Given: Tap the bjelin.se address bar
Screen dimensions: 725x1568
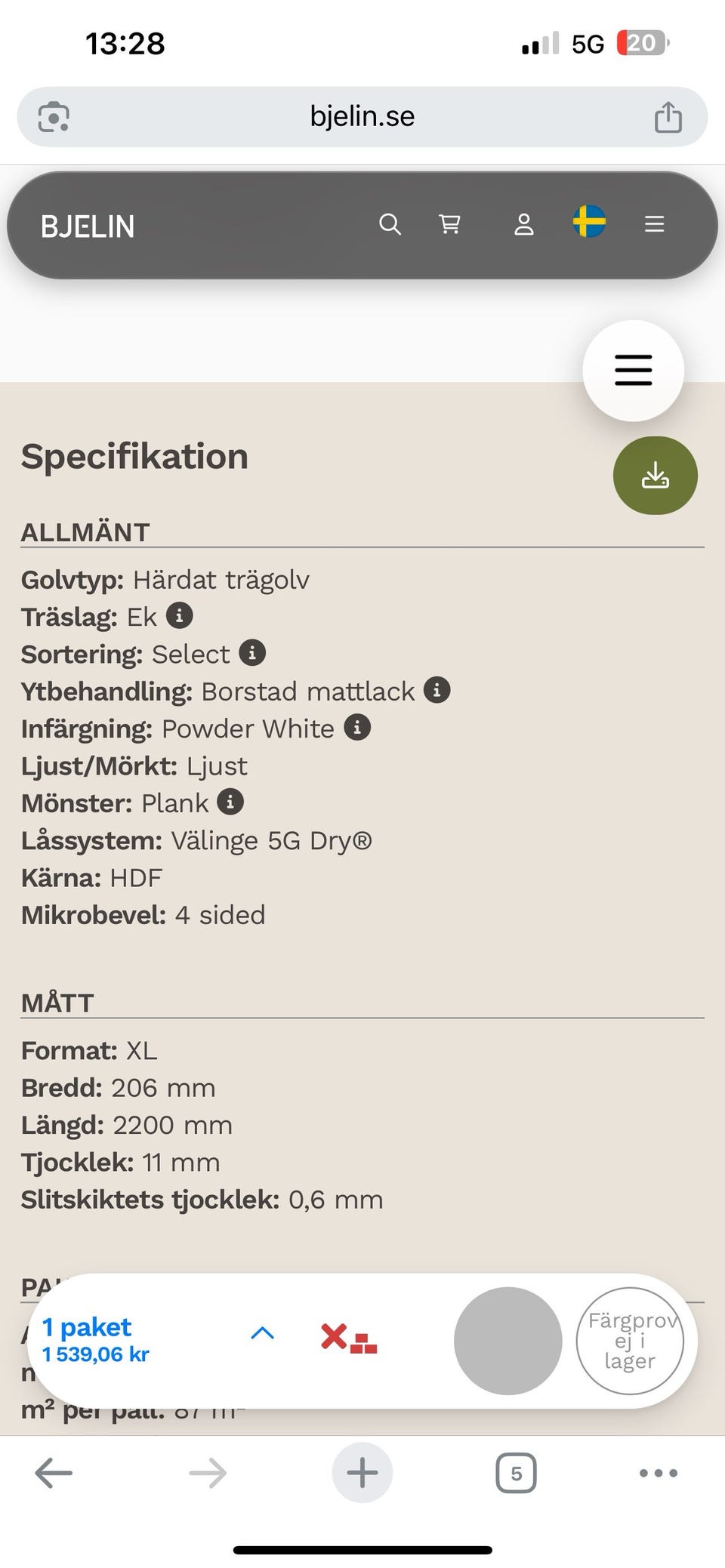Looking at the screenshot, I should click(362, 117).
